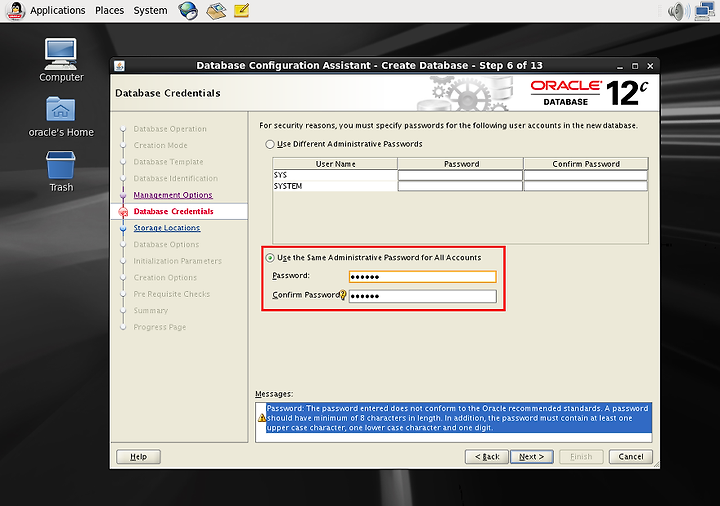Go to Storage Locations step
This screenshot has width=720, height=506.
coord(167,228)
